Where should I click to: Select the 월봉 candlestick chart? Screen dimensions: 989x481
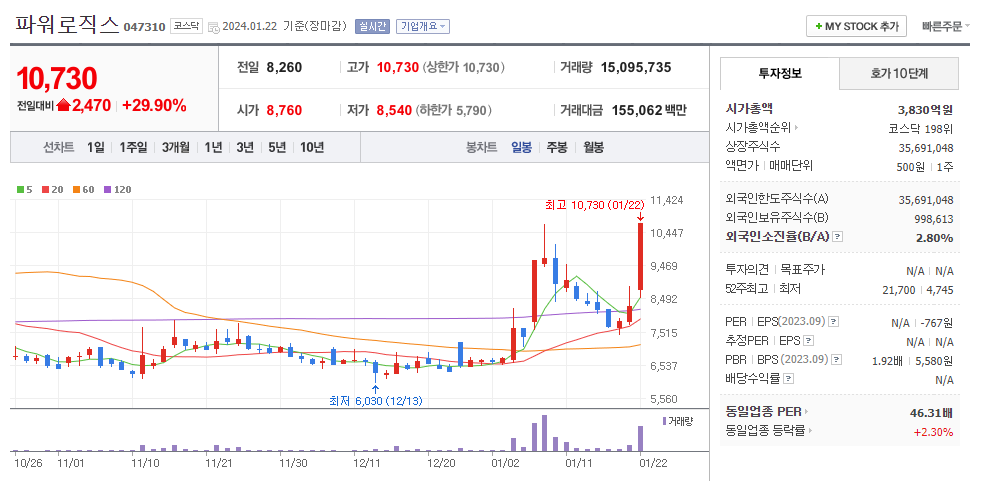pos(593,148)
